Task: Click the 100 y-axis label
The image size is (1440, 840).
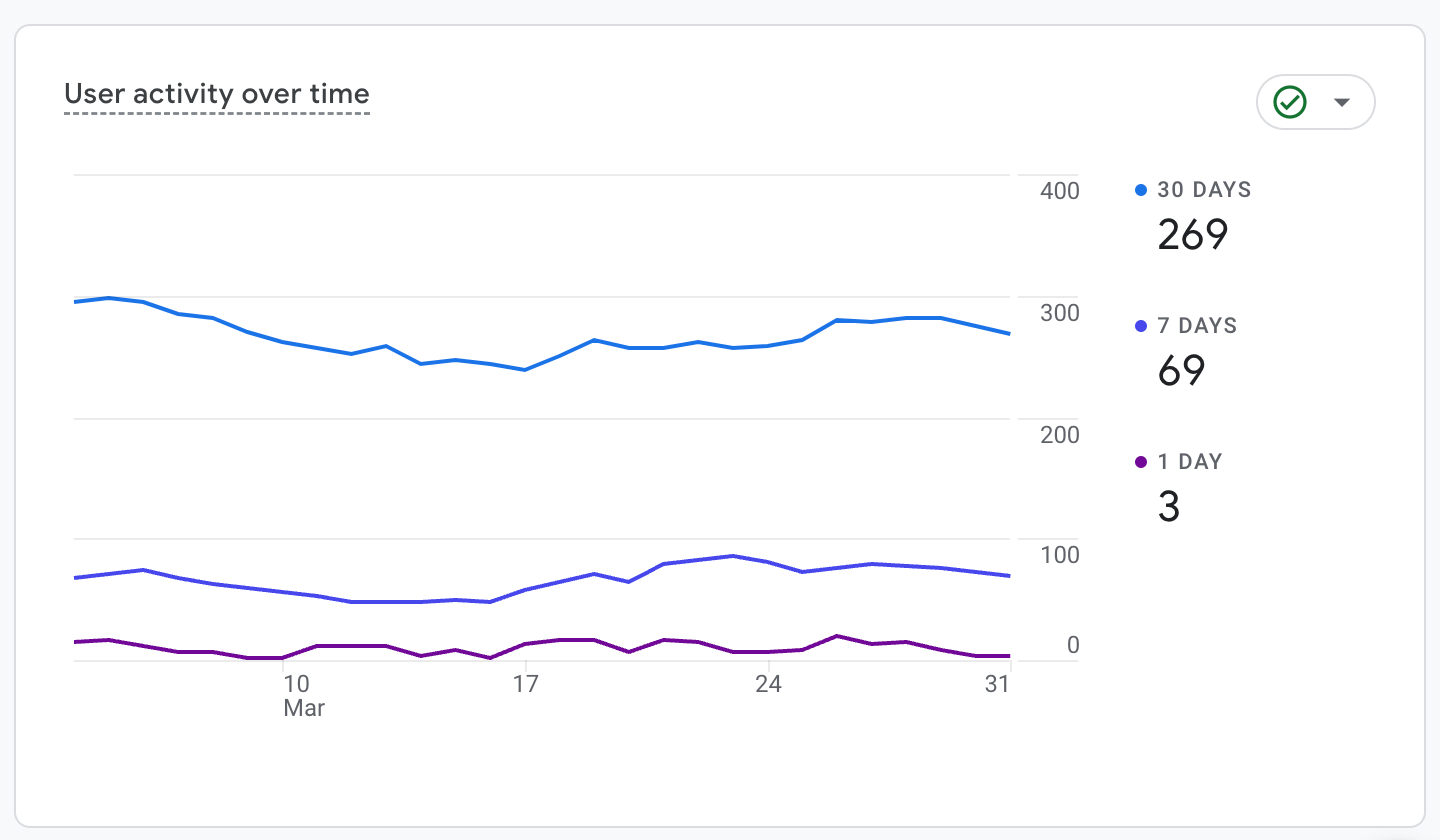Action: (1059, 554)
